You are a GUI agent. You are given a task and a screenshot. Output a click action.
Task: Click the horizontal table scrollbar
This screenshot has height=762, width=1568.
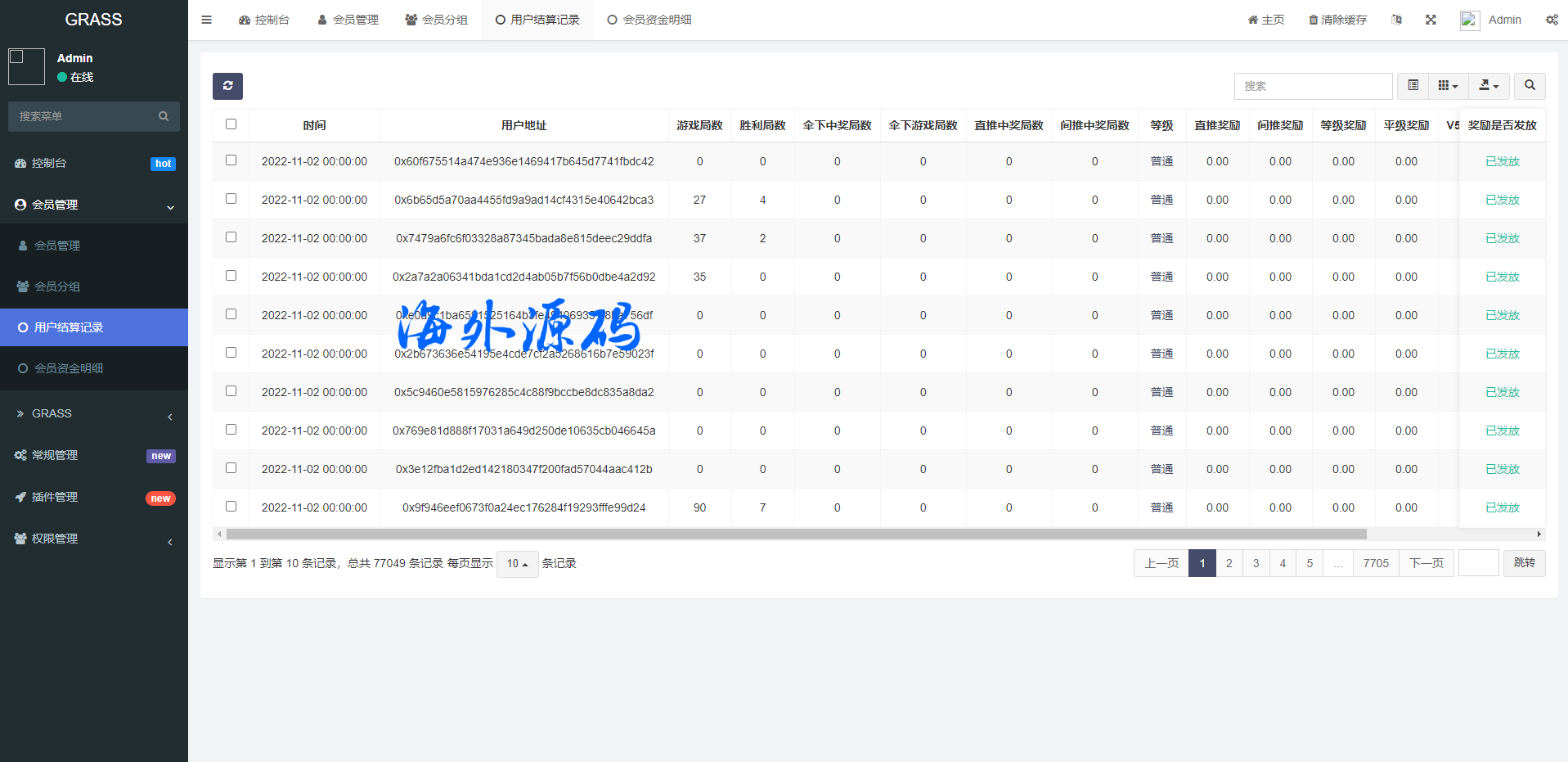tap(796, 534)
